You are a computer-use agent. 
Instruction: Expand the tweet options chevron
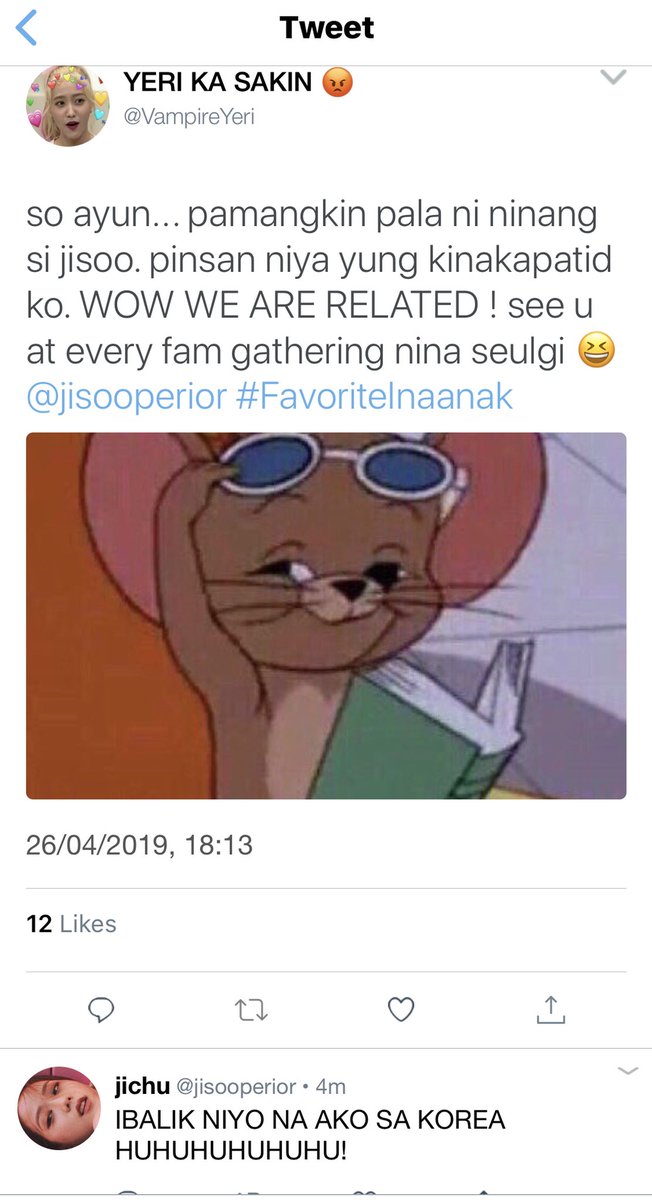coord(612,78)
